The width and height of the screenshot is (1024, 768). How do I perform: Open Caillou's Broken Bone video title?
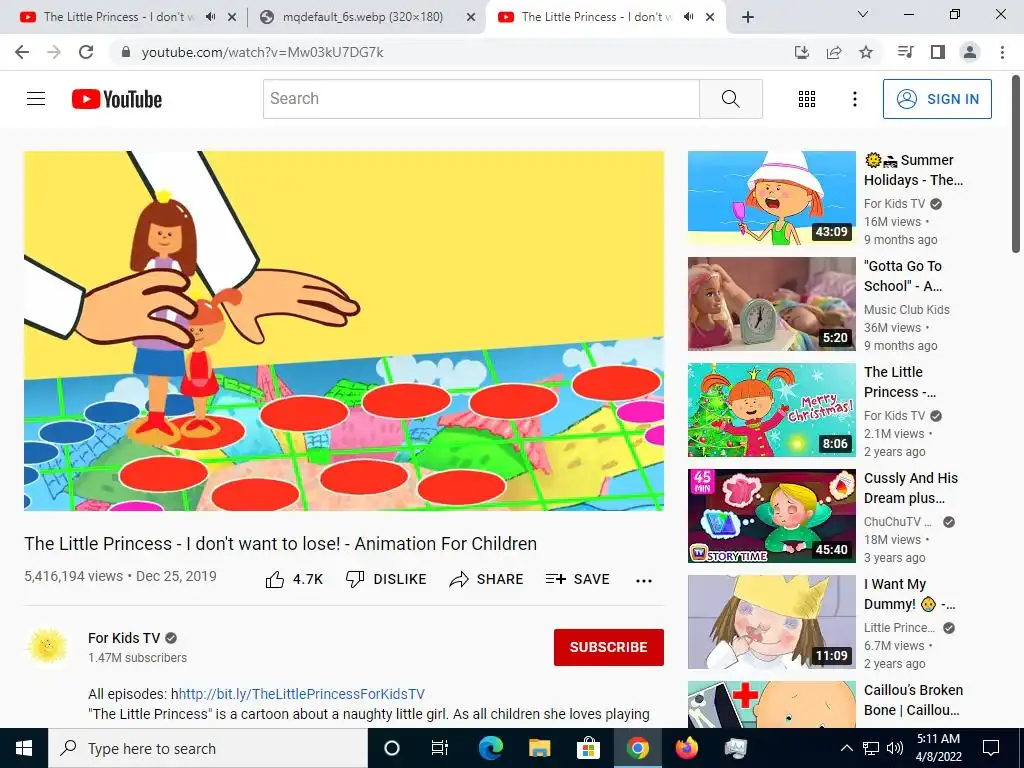point(913,699)
